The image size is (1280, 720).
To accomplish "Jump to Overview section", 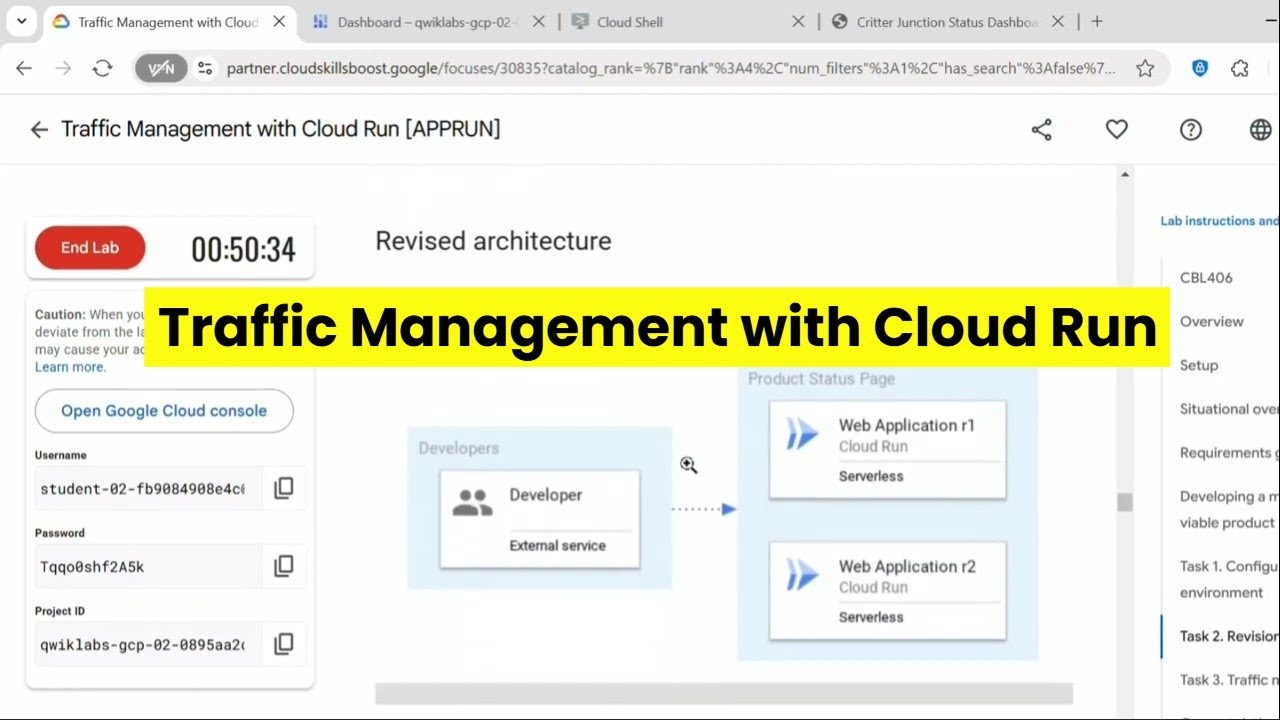I will [x=1212, y=322].
